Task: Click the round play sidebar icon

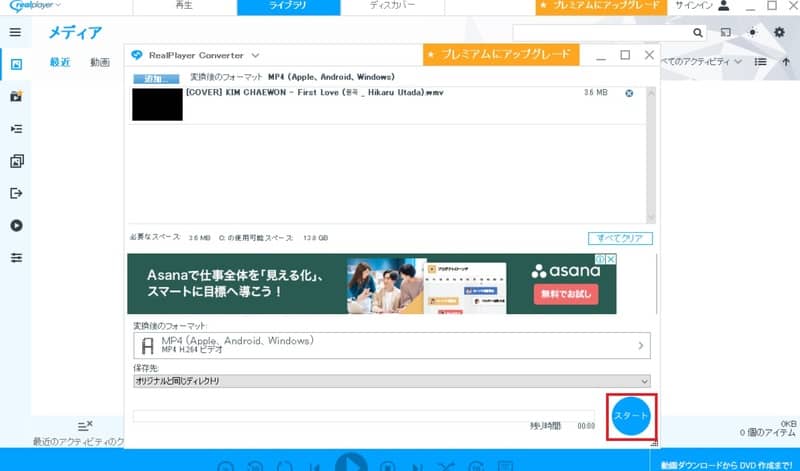Action: pyautogui.click(x=16, y=226)
